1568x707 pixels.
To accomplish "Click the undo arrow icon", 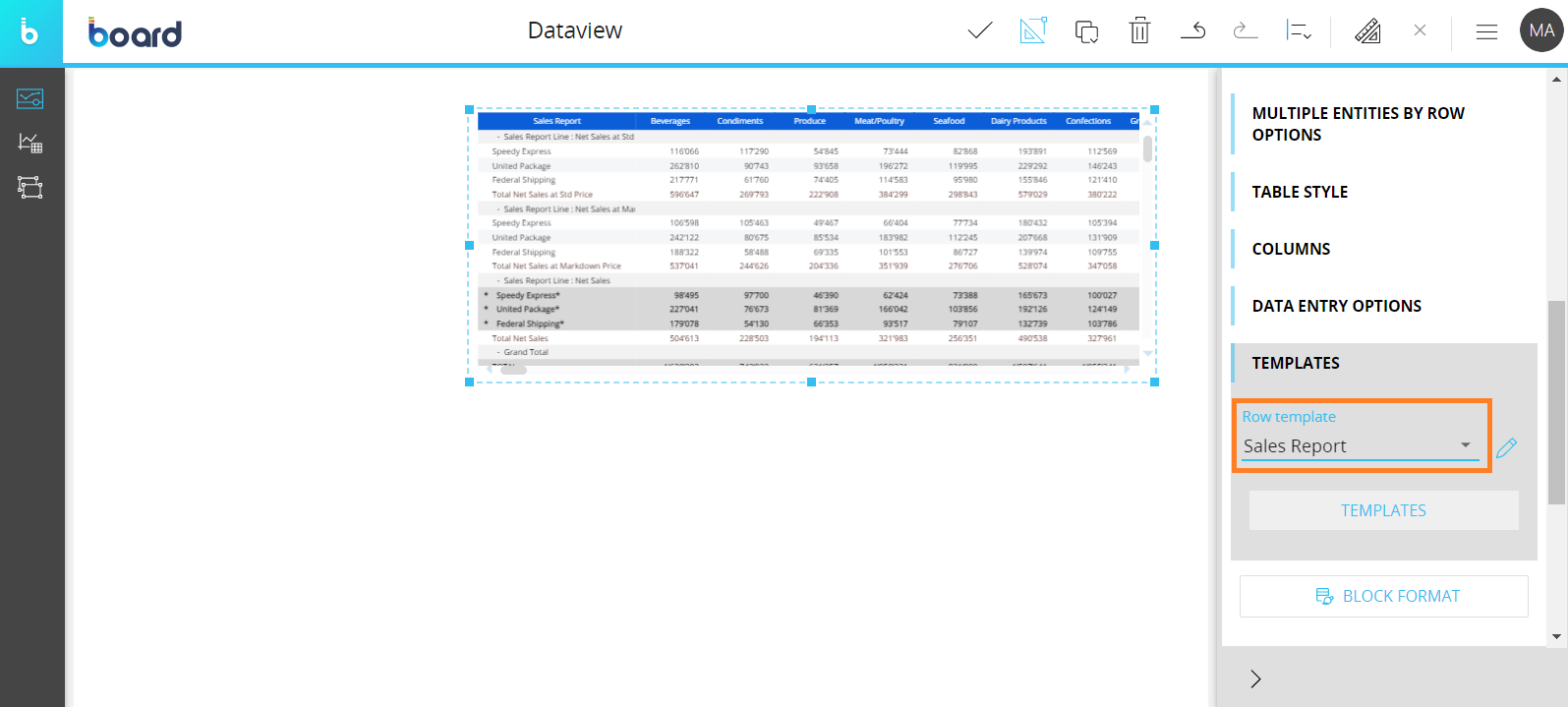I will click(x=1192, y=31).
